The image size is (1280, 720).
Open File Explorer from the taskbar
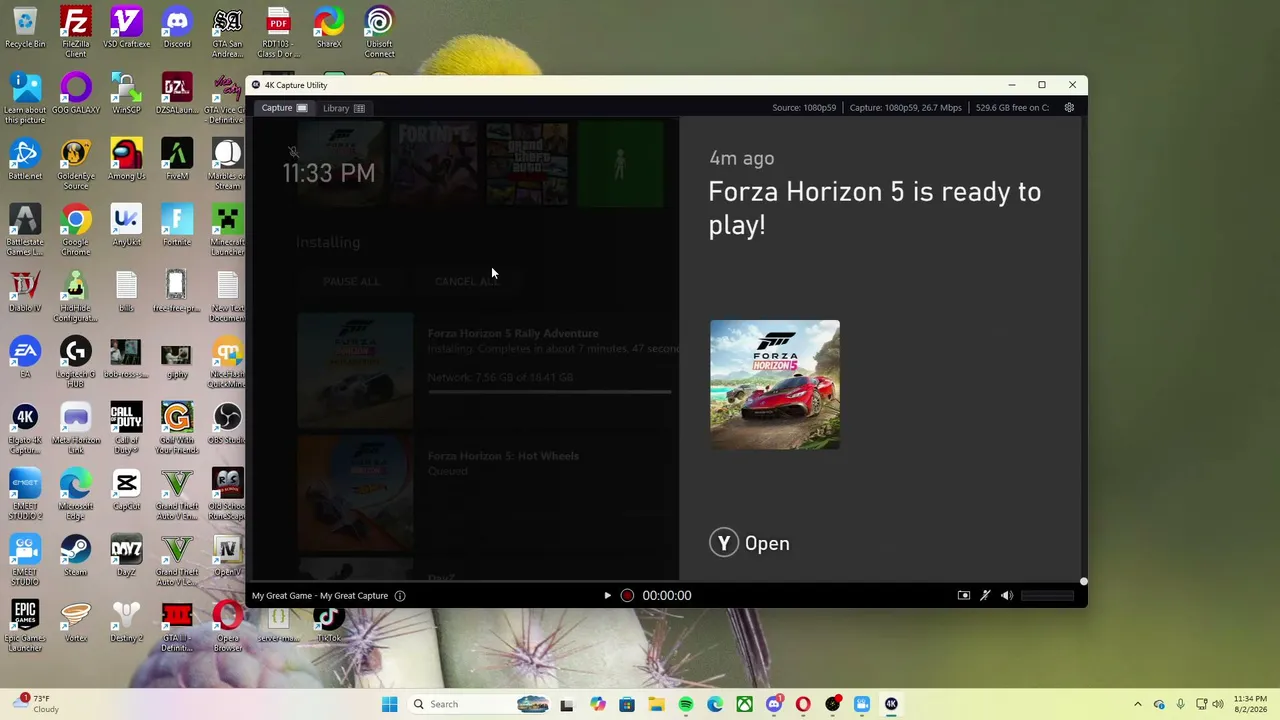656,704
